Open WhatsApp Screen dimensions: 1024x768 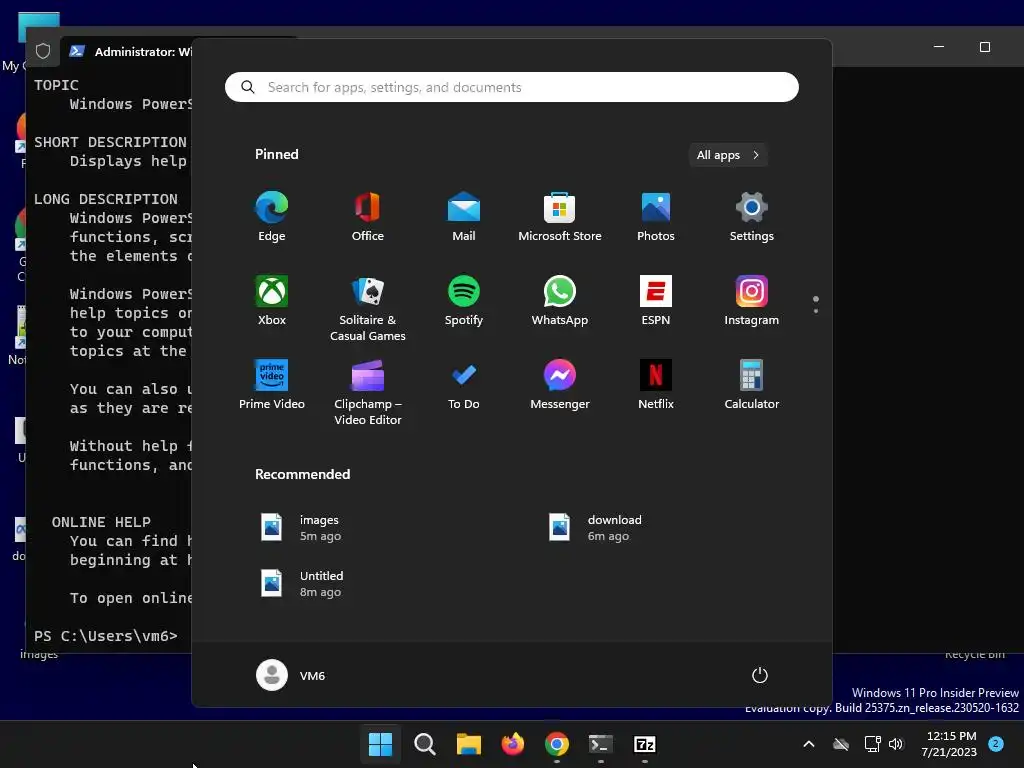560,300
